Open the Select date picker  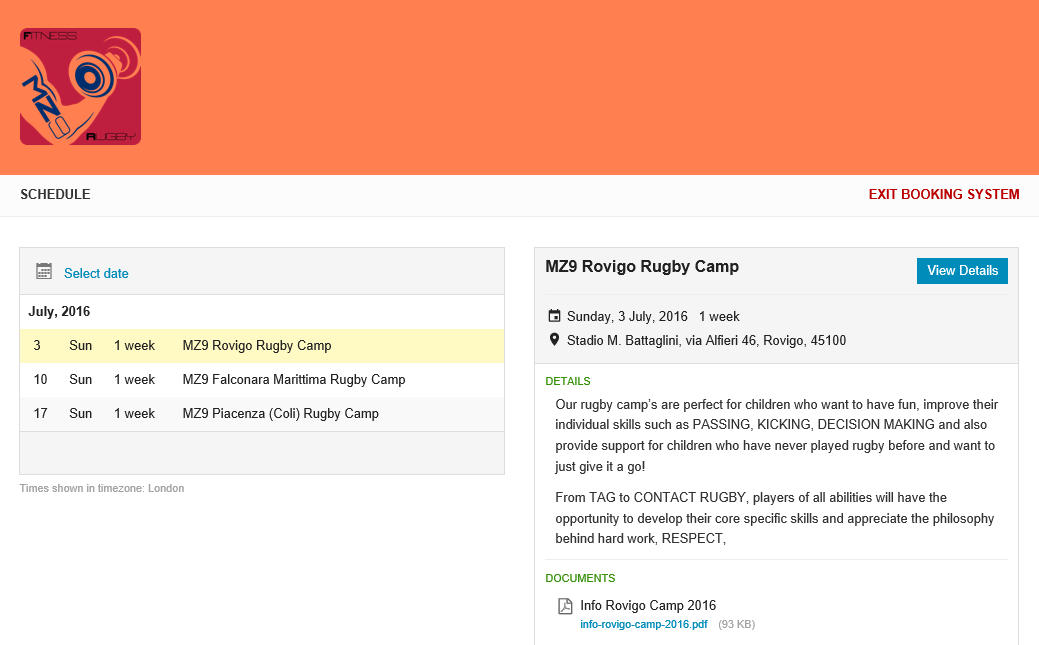pos(96,273)
